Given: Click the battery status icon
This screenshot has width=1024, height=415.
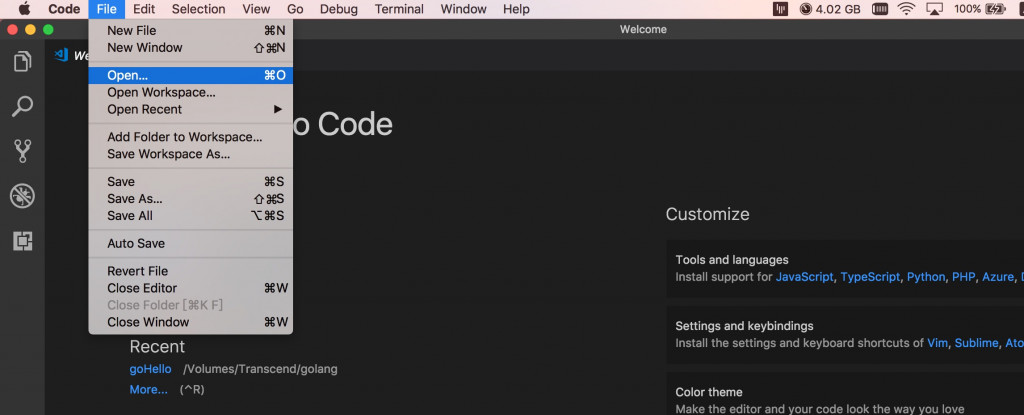Looking at the screenshot, I should [x=996, y=9].
